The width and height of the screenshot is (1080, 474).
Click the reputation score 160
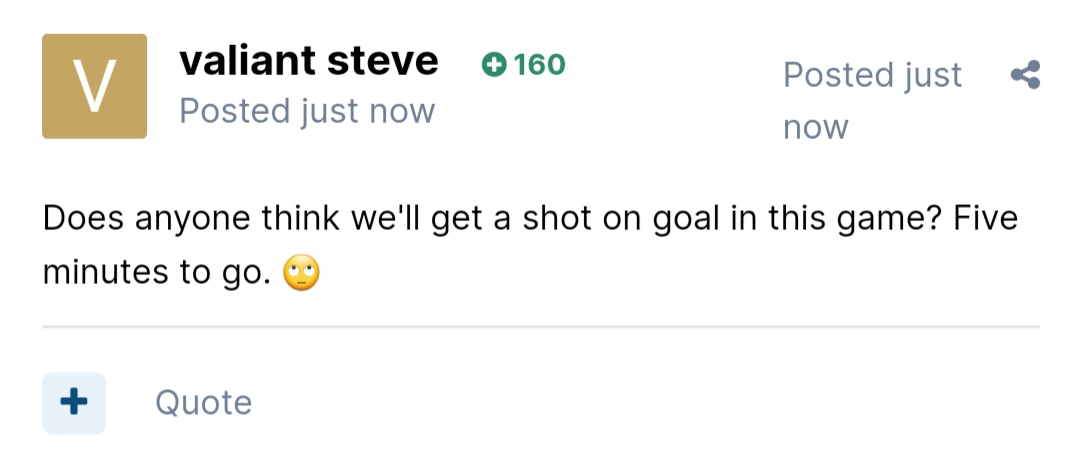[x=539, y=65]
